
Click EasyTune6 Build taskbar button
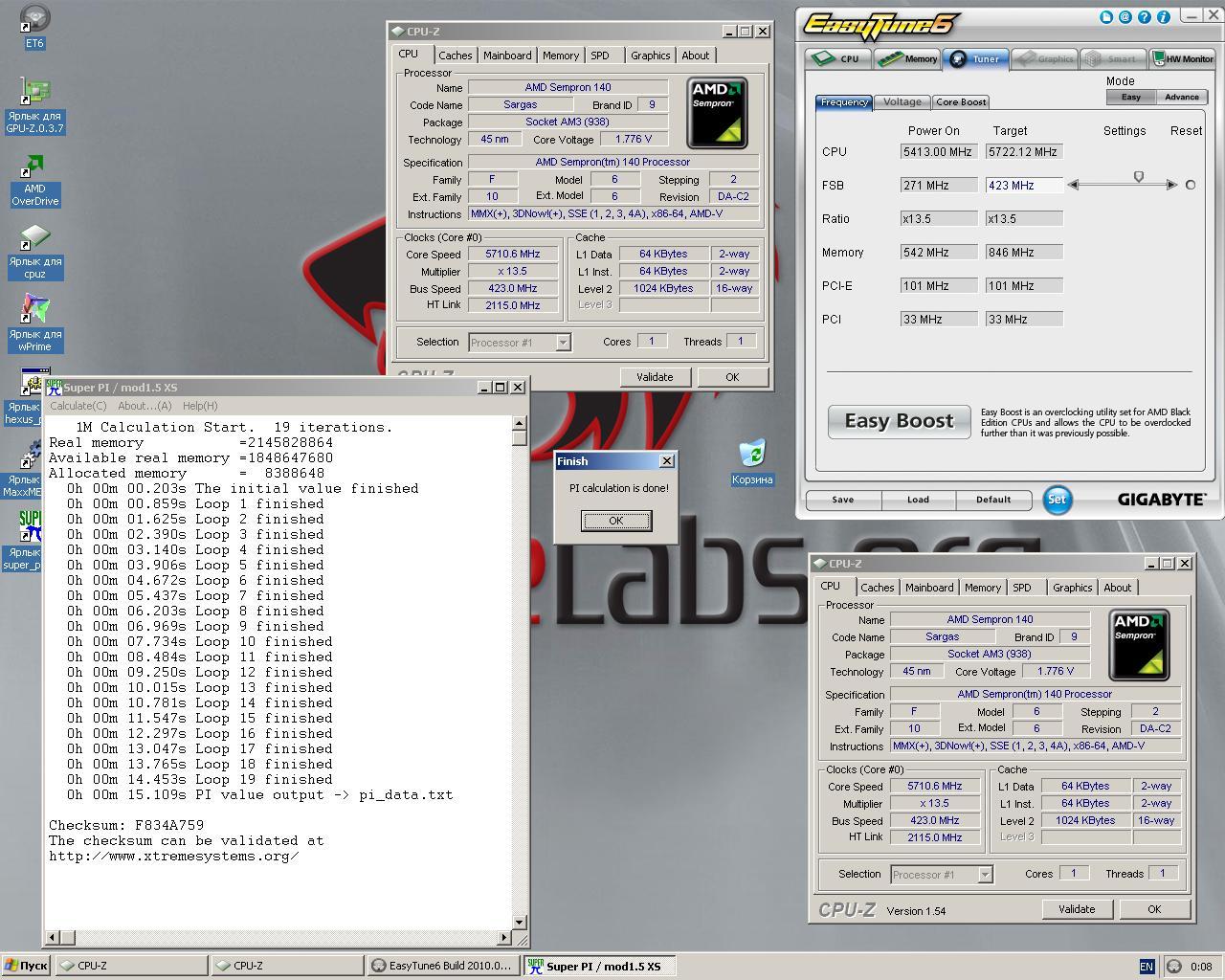click(x=444, y=966)
